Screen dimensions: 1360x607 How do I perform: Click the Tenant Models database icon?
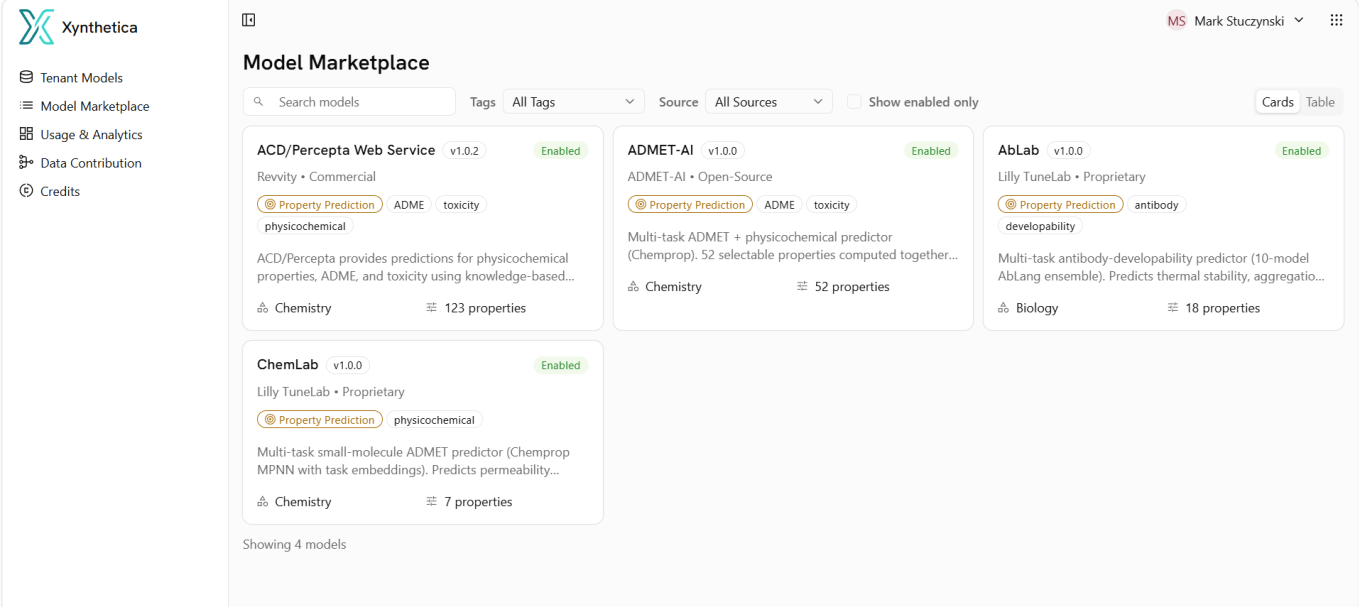pos(26,77)
